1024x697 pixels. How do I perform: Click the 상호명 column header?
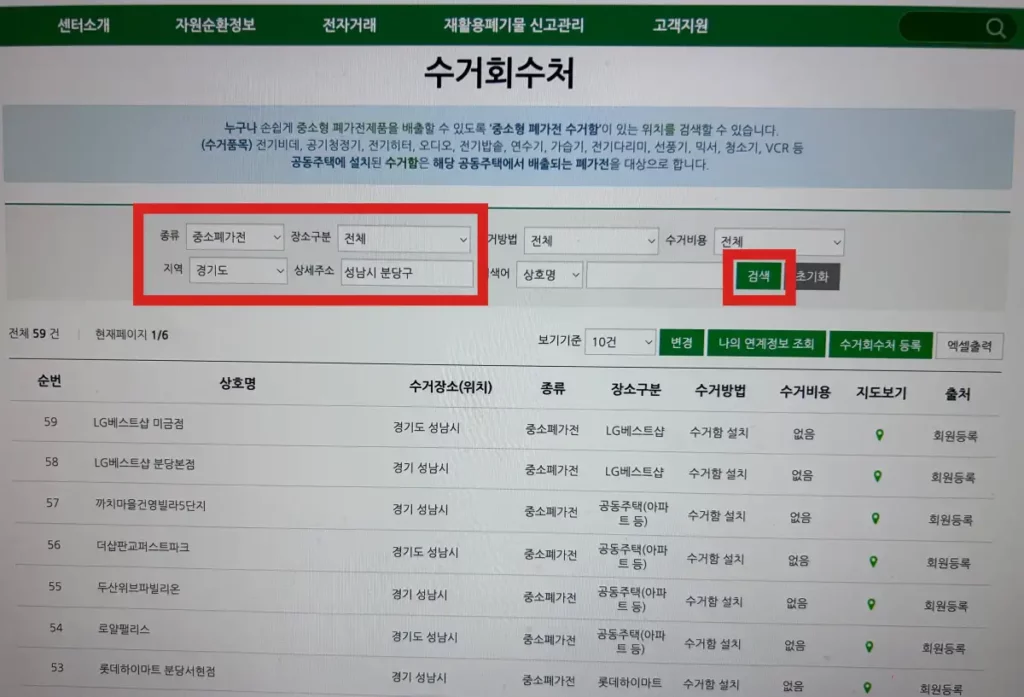(238, 383)
